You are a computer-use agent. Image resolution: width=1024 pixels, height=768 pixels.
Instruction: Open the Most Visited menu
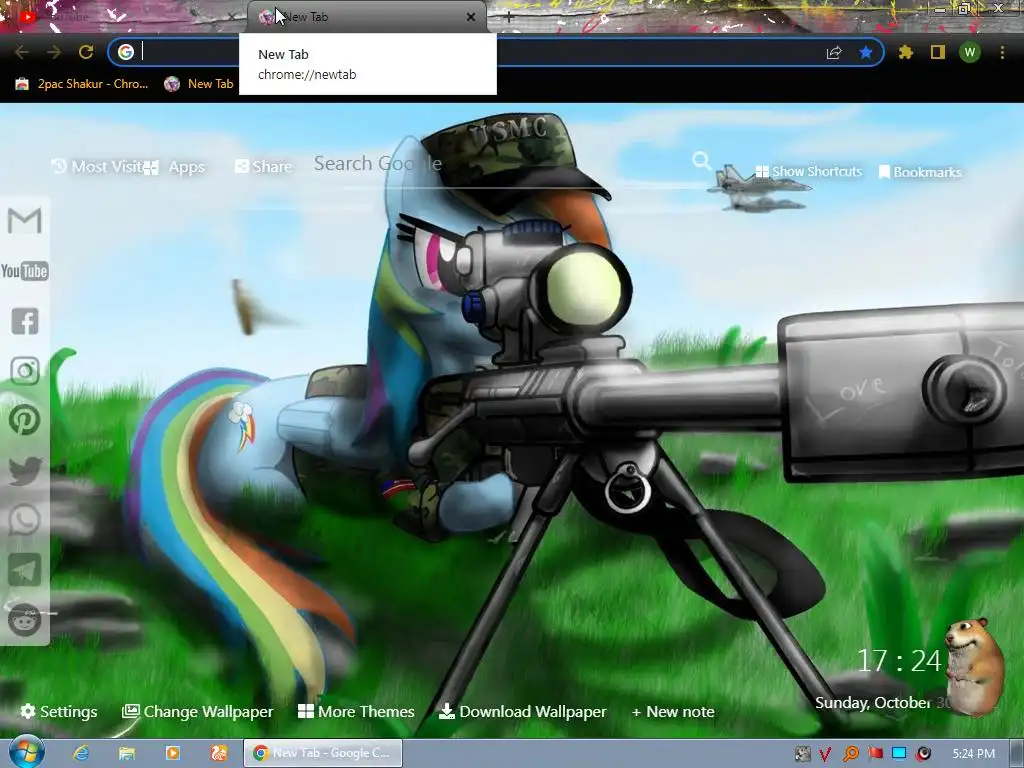(97, 167)
